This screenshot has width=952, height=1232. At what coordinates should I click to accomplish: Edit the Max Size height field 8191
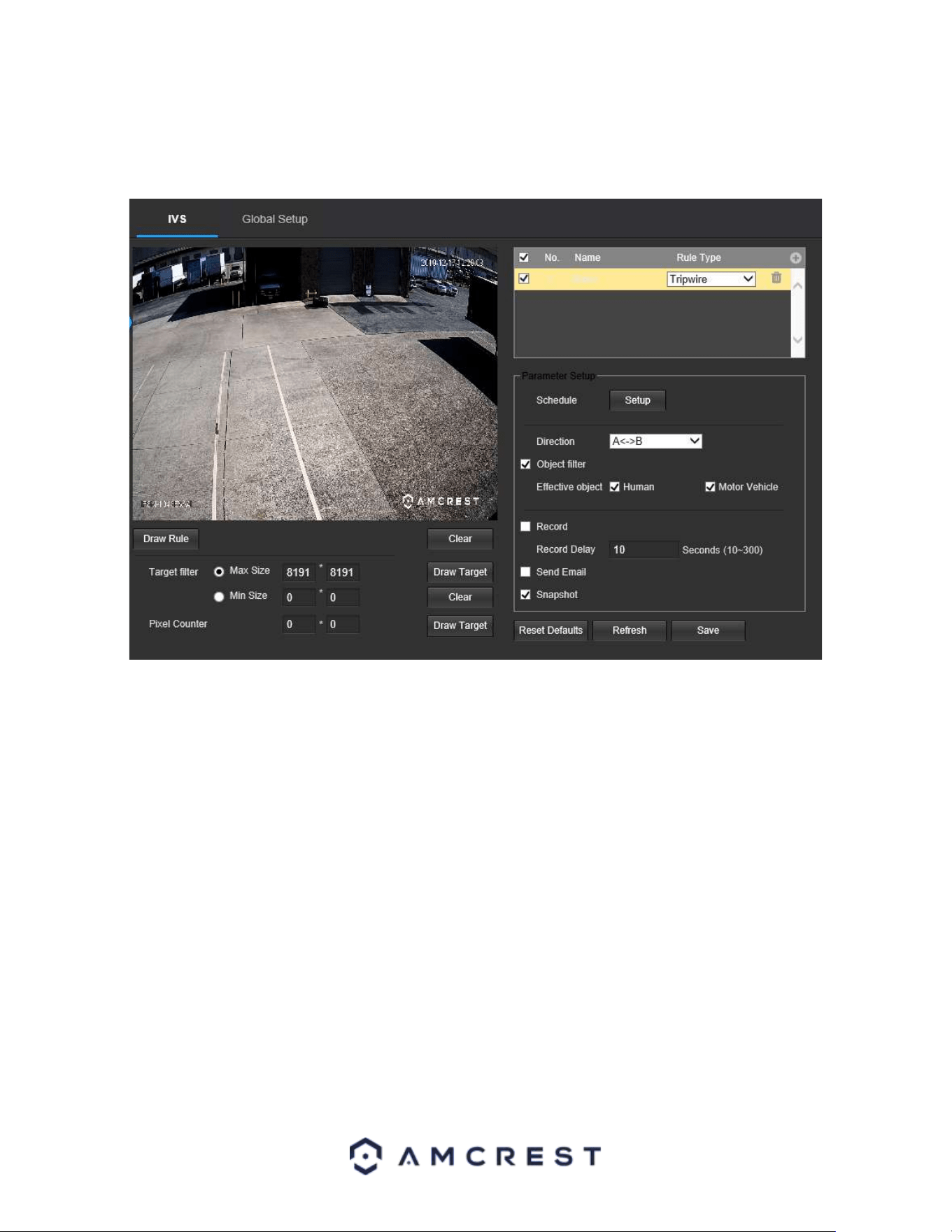click(343, 572)
